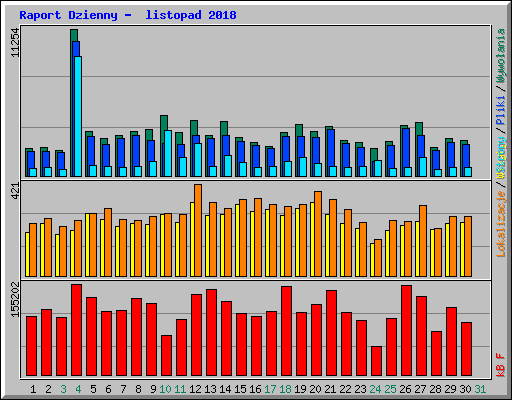Click green day label 4 on x-axis
The image size is (512, 400).
78,389
